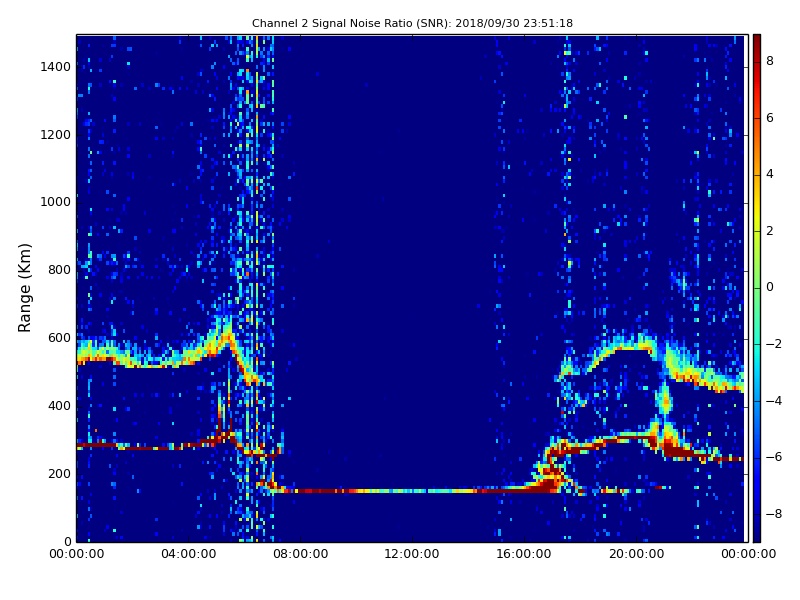Screen dimensions: 800x600
Task: Click the colorbar tick label 4
Action: point(770,174)
